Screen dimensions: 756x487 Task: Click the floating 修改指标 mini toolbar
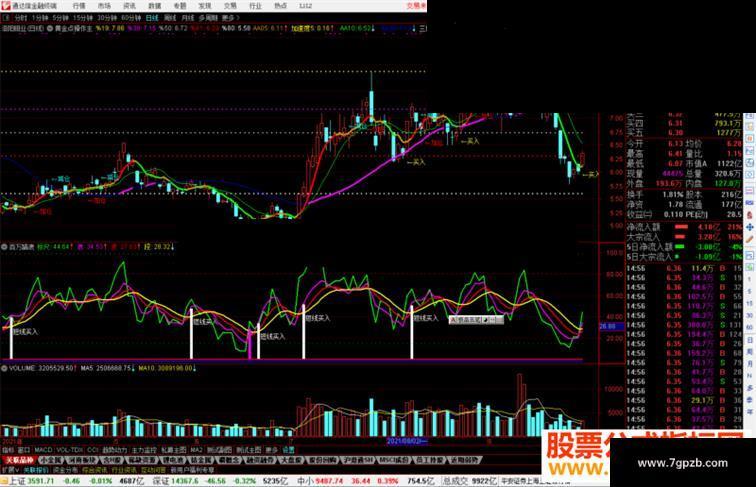476,320
